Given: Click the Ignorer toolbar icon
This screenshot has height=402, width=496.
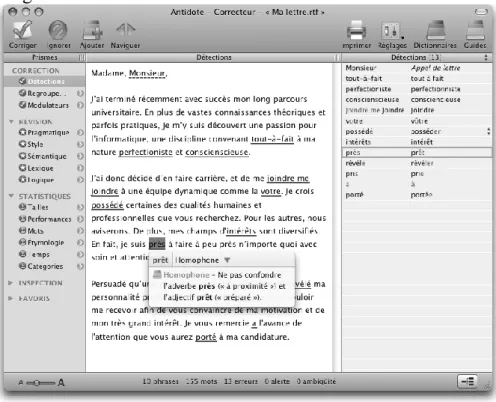Looking at the screenshot, I should (58, 30).
